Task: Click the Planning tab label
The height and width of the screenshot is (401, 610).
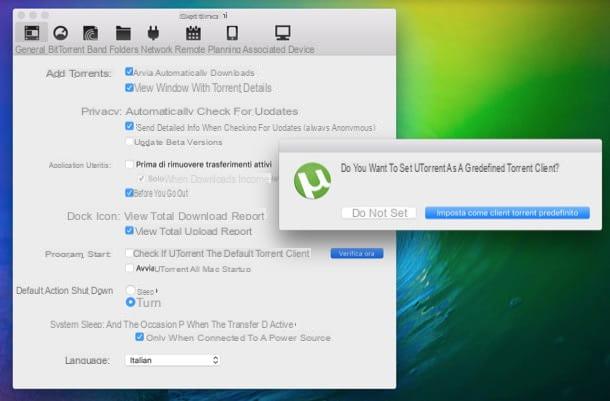Action: click(224, 49)
